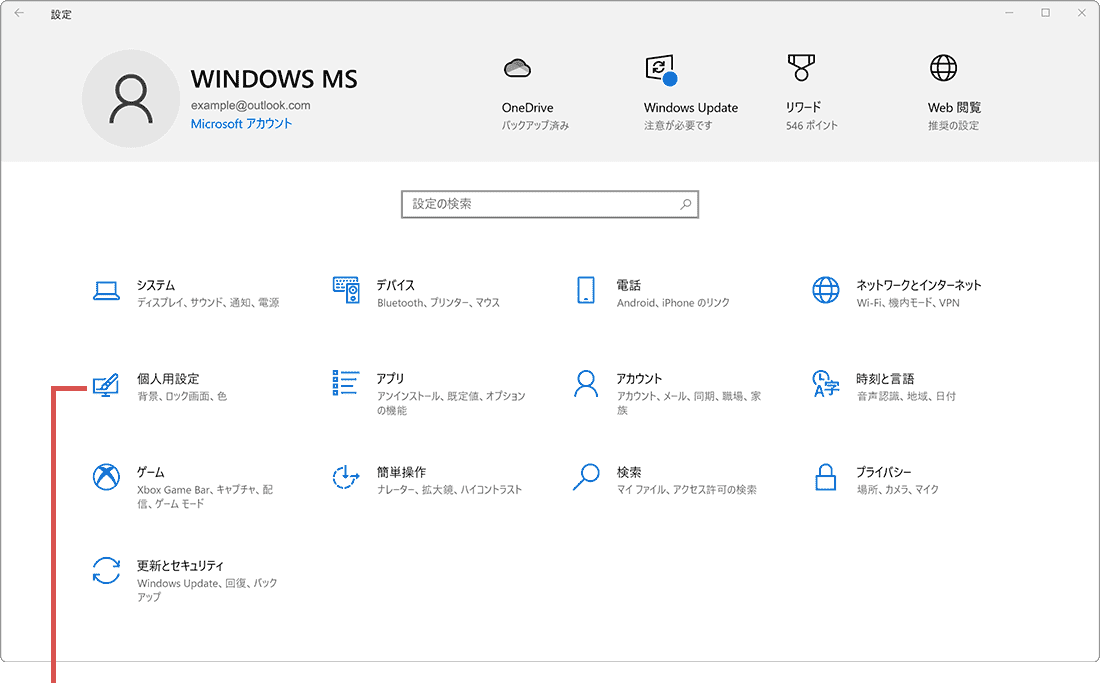Viewport: 1100px width, 683px height.
Task: Open the 検索 magnifier icon in the settings grid
Action: pyautogui.click(x=586, y=477)
